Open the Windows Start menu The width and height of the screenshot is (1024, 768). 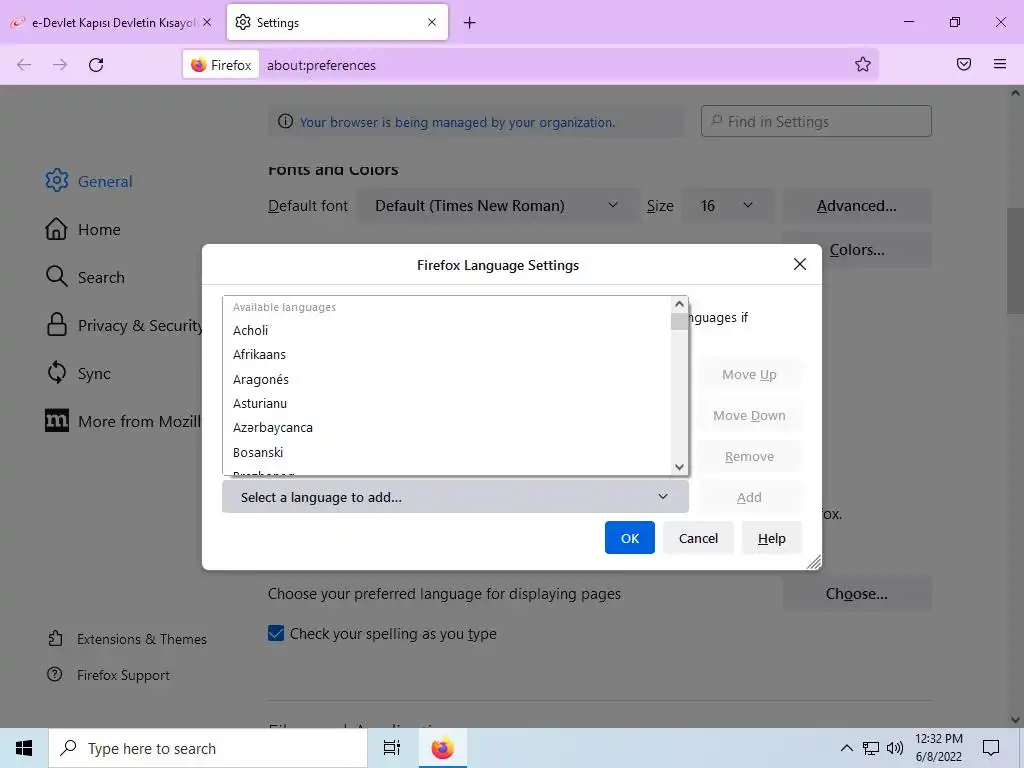pyautogui.click(x=24, y=748)
